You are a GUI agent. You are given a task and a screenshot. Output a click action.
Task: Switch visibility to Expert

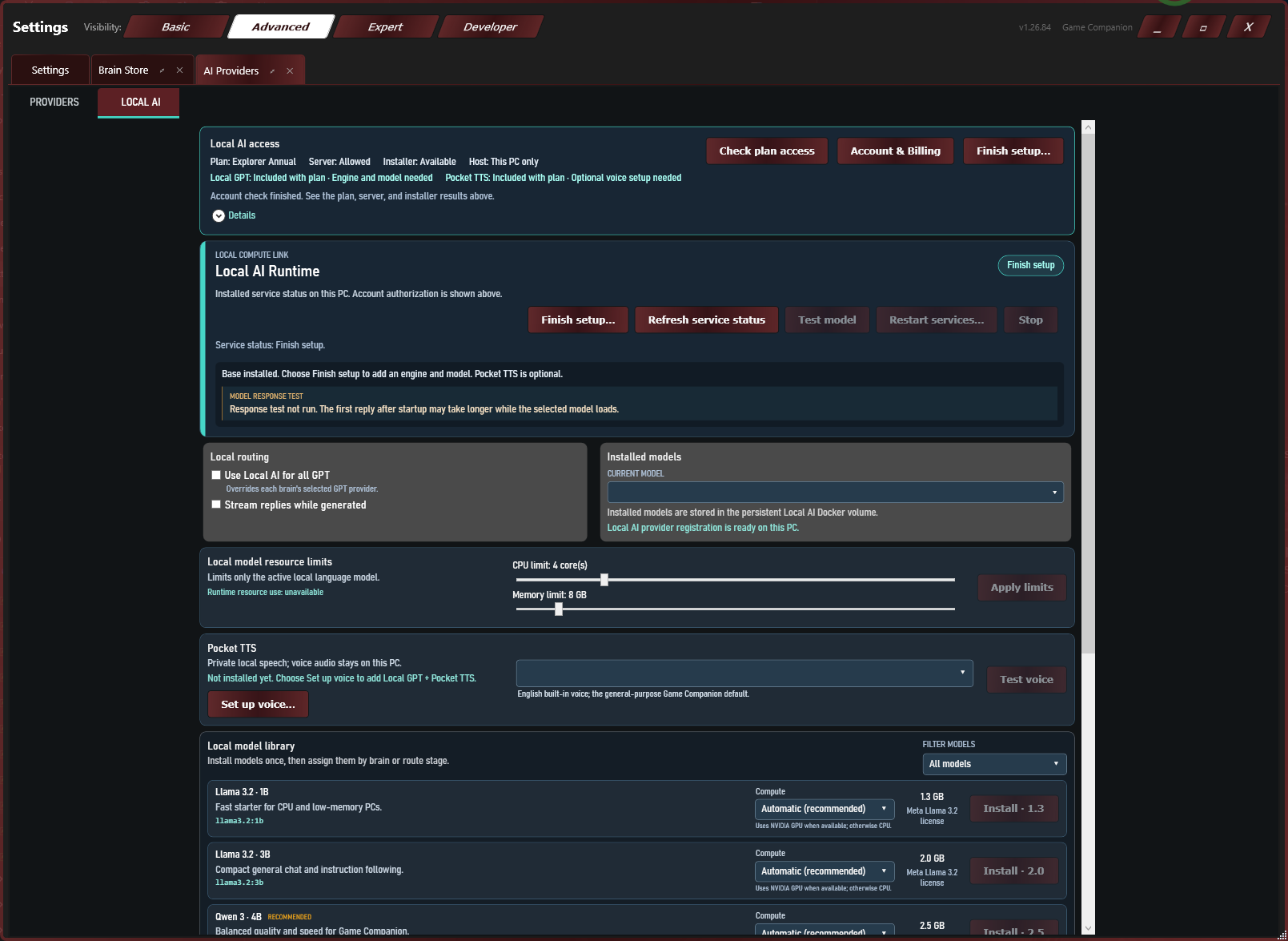coord(385,26)
